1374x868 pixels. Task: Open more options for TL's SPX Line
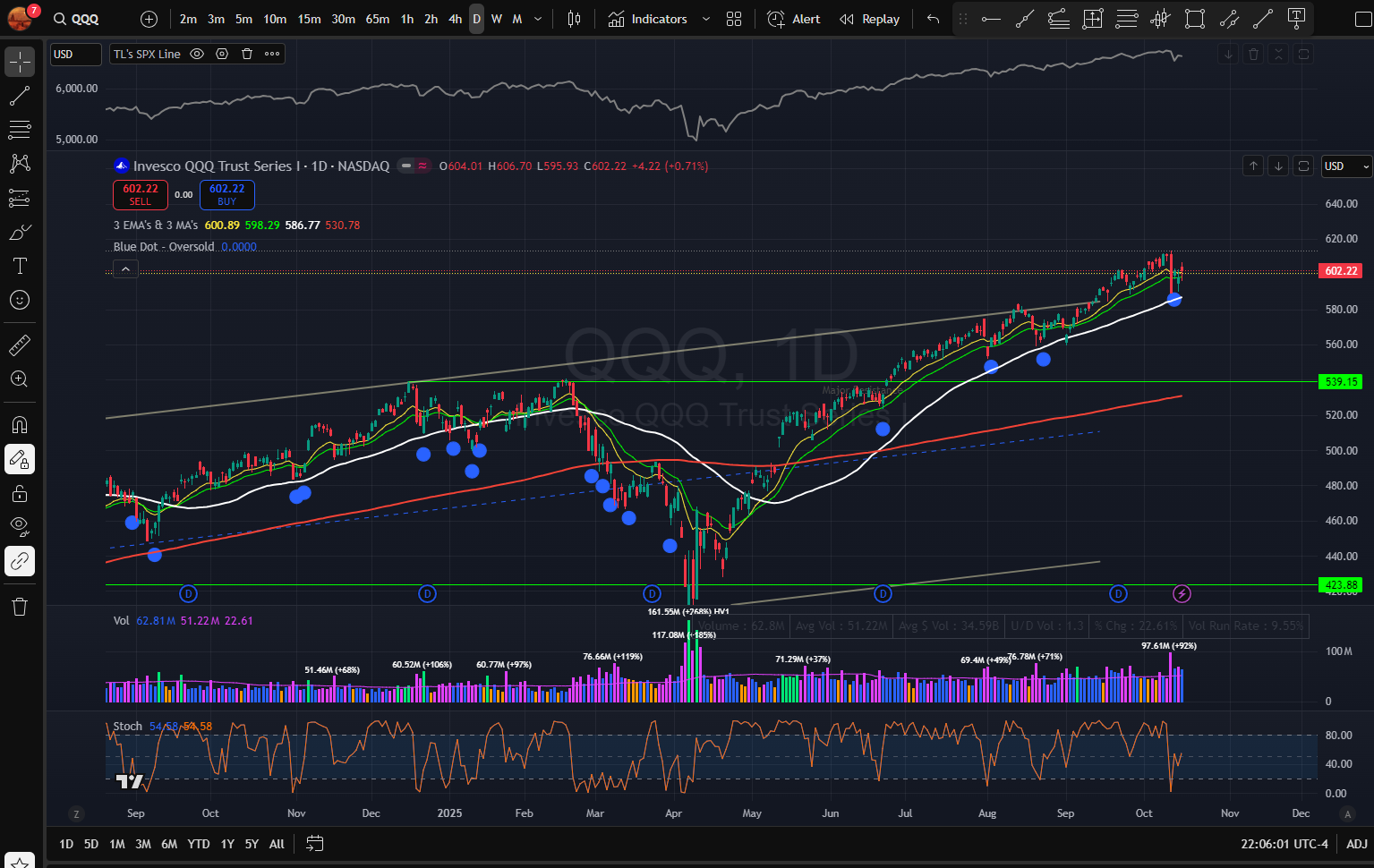point(272,54)
